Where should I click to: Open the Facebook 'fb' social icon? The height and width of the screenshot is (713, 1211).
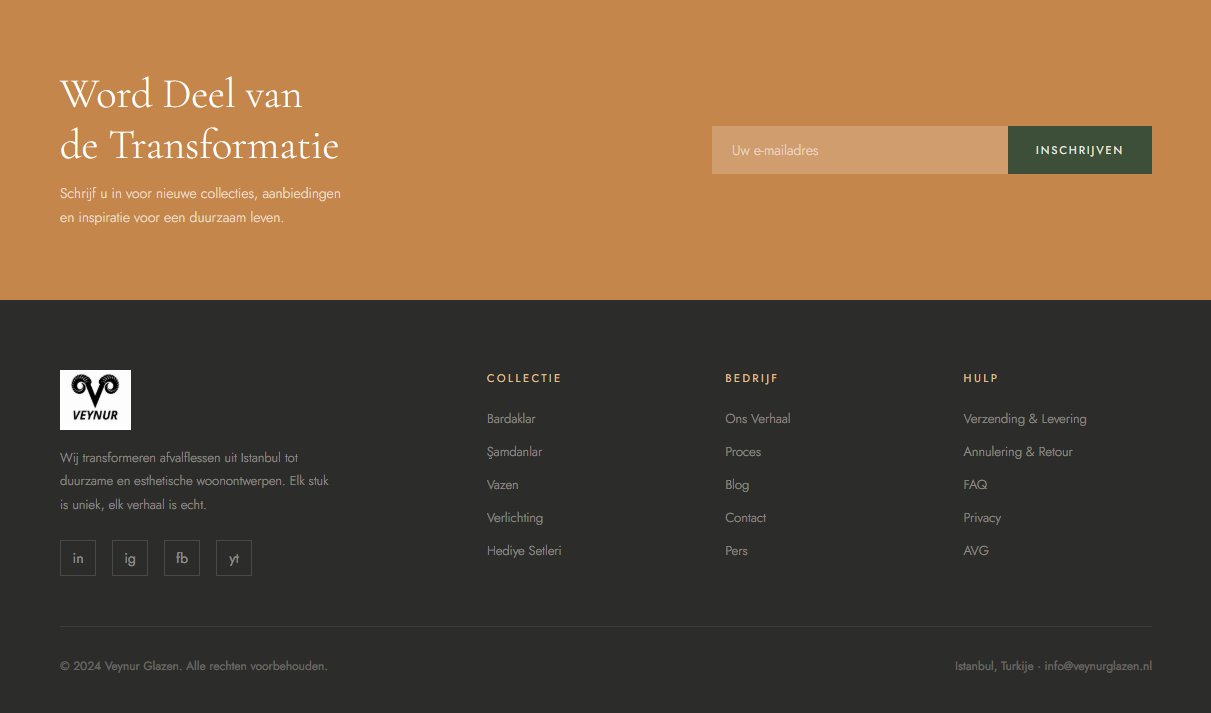[x=182, y=558]
